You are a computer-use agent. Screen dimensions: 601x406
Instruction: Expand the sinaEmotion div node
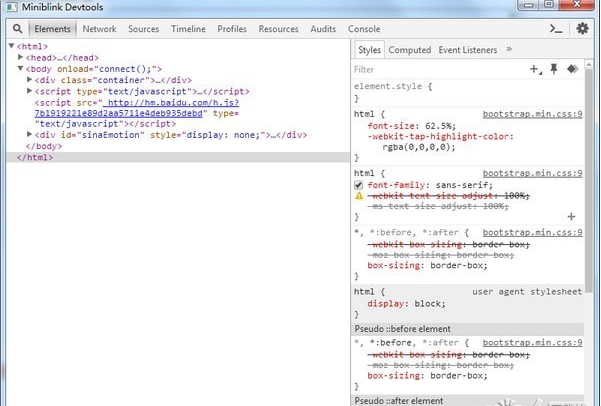tap(29, 135)
